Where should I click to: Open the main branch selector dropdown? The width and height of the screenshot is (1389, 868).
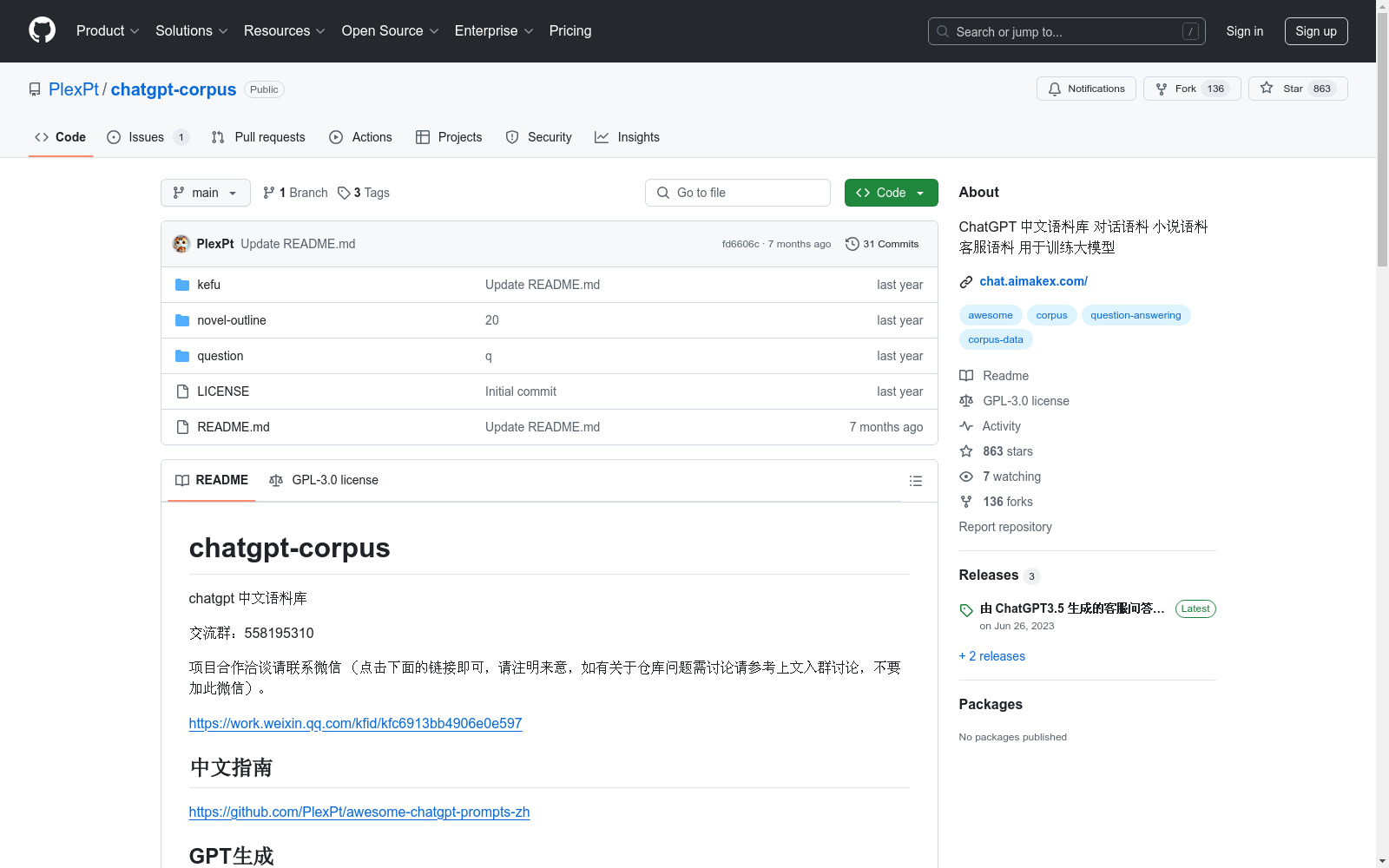[x=206, y=193]
